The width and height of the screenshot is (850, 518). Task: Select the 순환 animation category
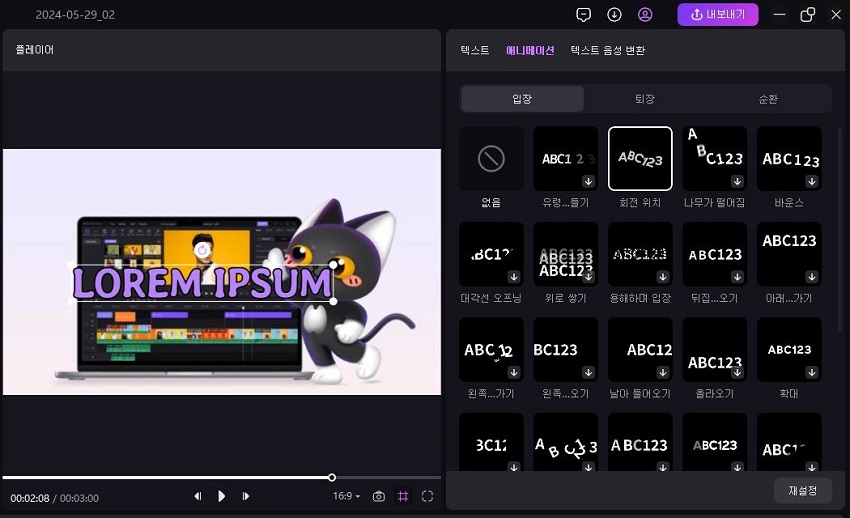(x=768, y=99)
